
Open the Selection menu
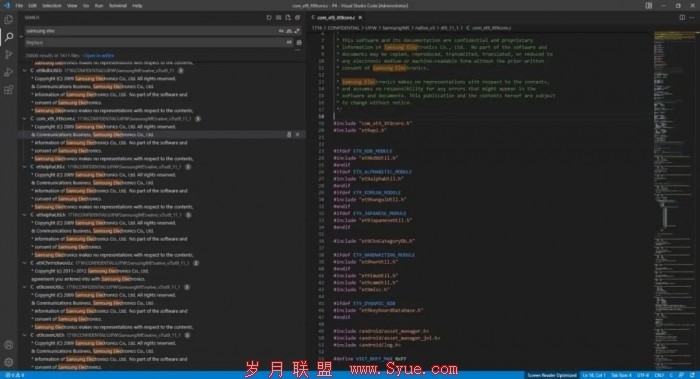click(52, 6)
